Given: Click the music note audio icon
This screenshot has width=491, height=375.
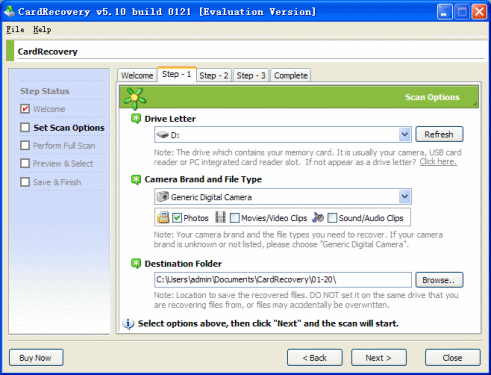Looking at the screenshot, I should 318,217.
